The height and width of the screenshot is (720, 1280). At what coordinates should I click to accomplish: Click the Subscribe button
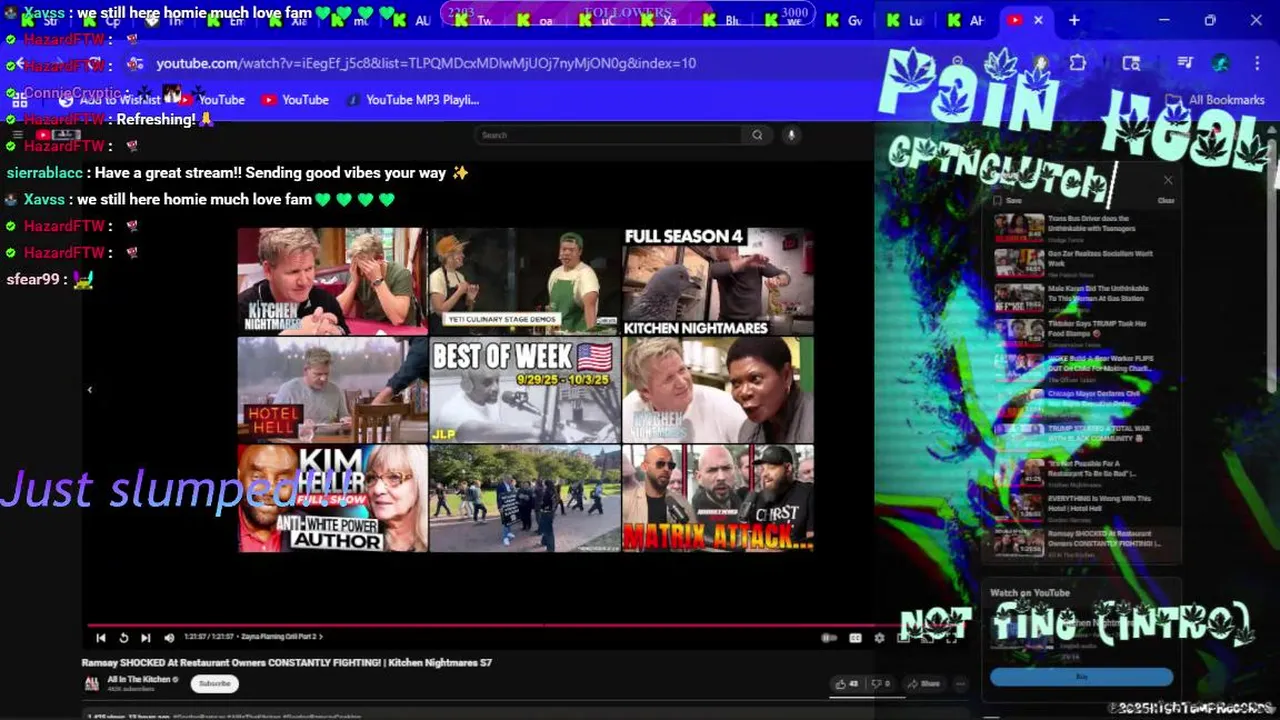[214, 684]
